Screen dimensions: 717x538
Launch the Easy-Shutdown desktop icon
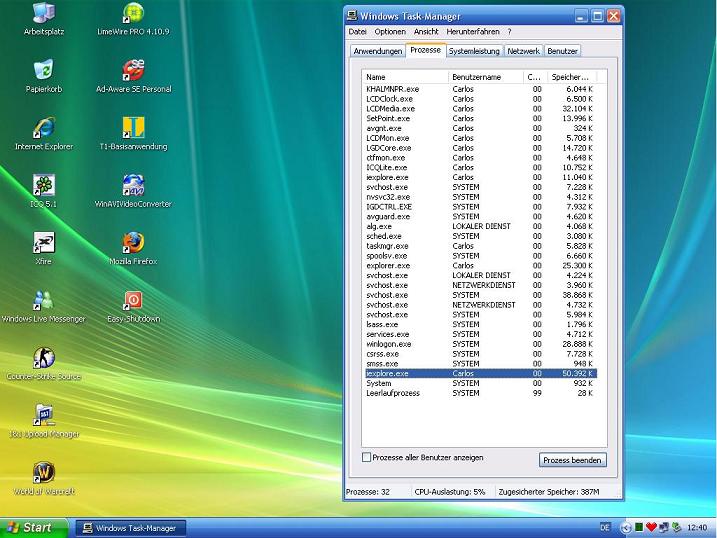pos(133,301)
